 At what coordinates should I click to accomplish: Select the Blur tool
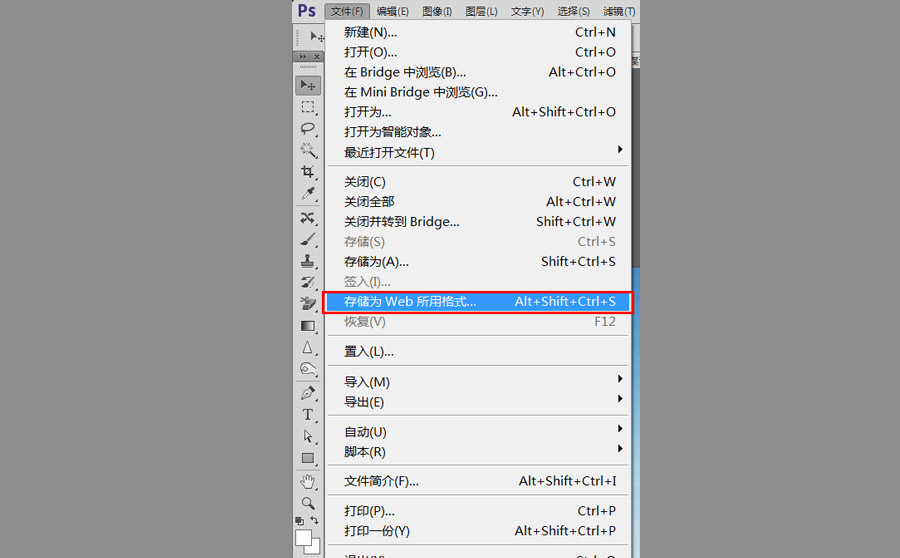click(308, 347)
